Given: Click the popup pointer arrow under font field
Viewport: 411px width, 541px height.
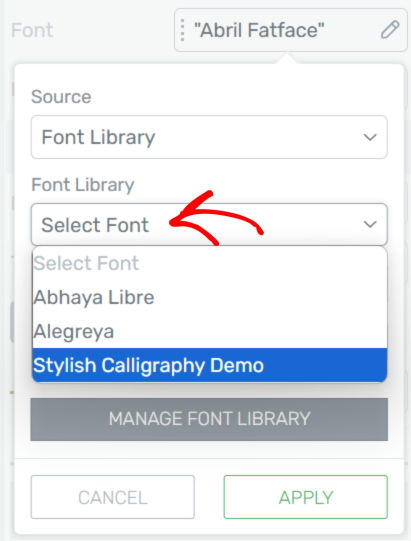Looking at the screenshot, I should coord(286,58).
